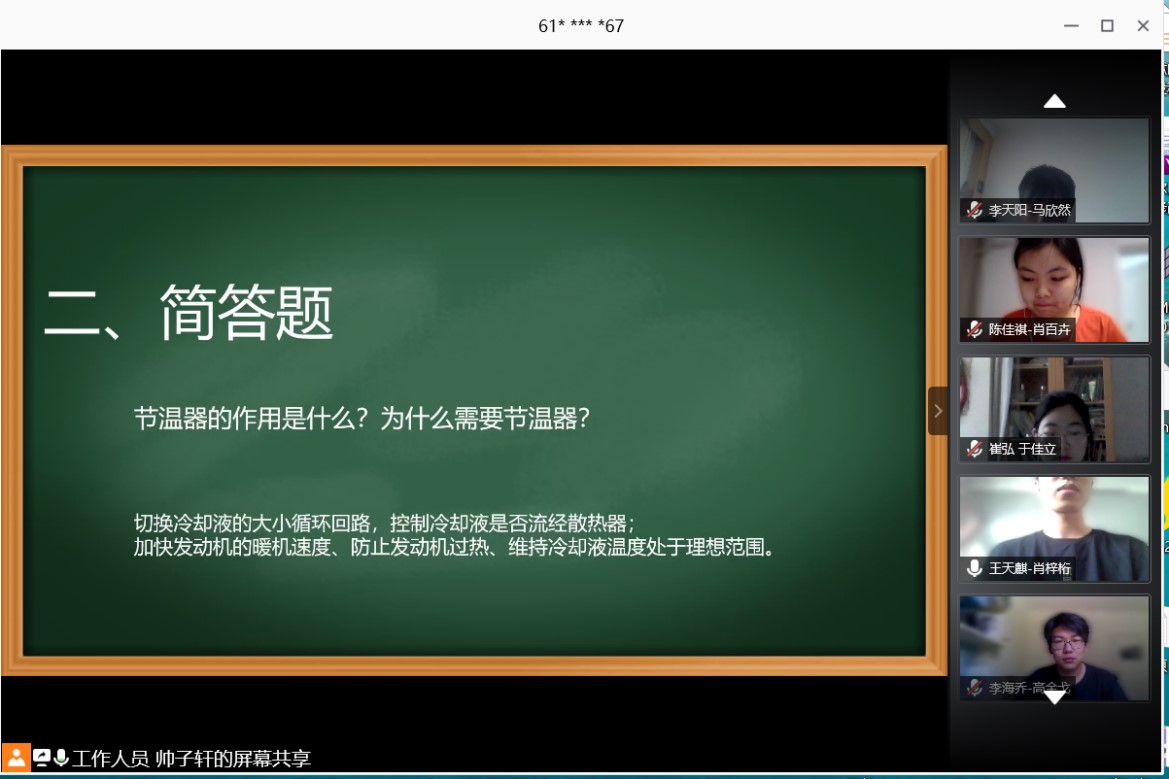This screenshot has height=779, width=1169.
Task: Toggle mic icon on 崔弘 于佳立 tile
Action: (974, 449)
